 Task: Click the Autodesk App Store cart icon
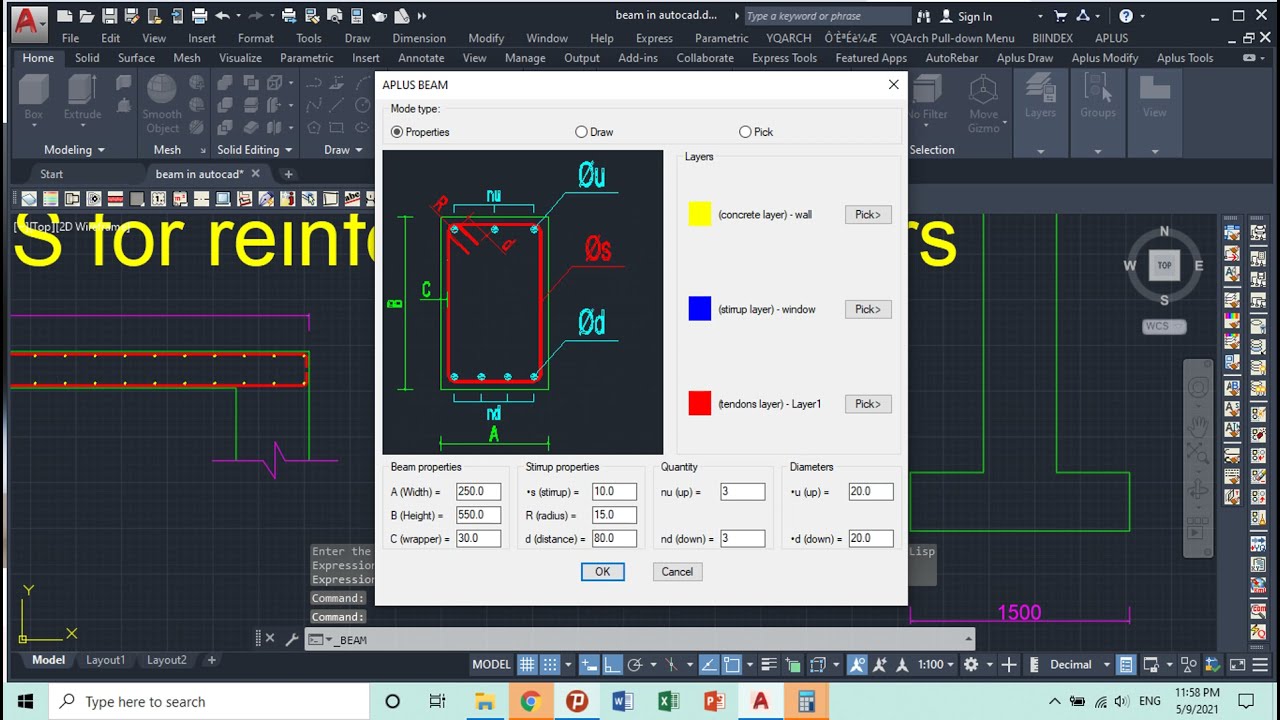[1061, 16]
